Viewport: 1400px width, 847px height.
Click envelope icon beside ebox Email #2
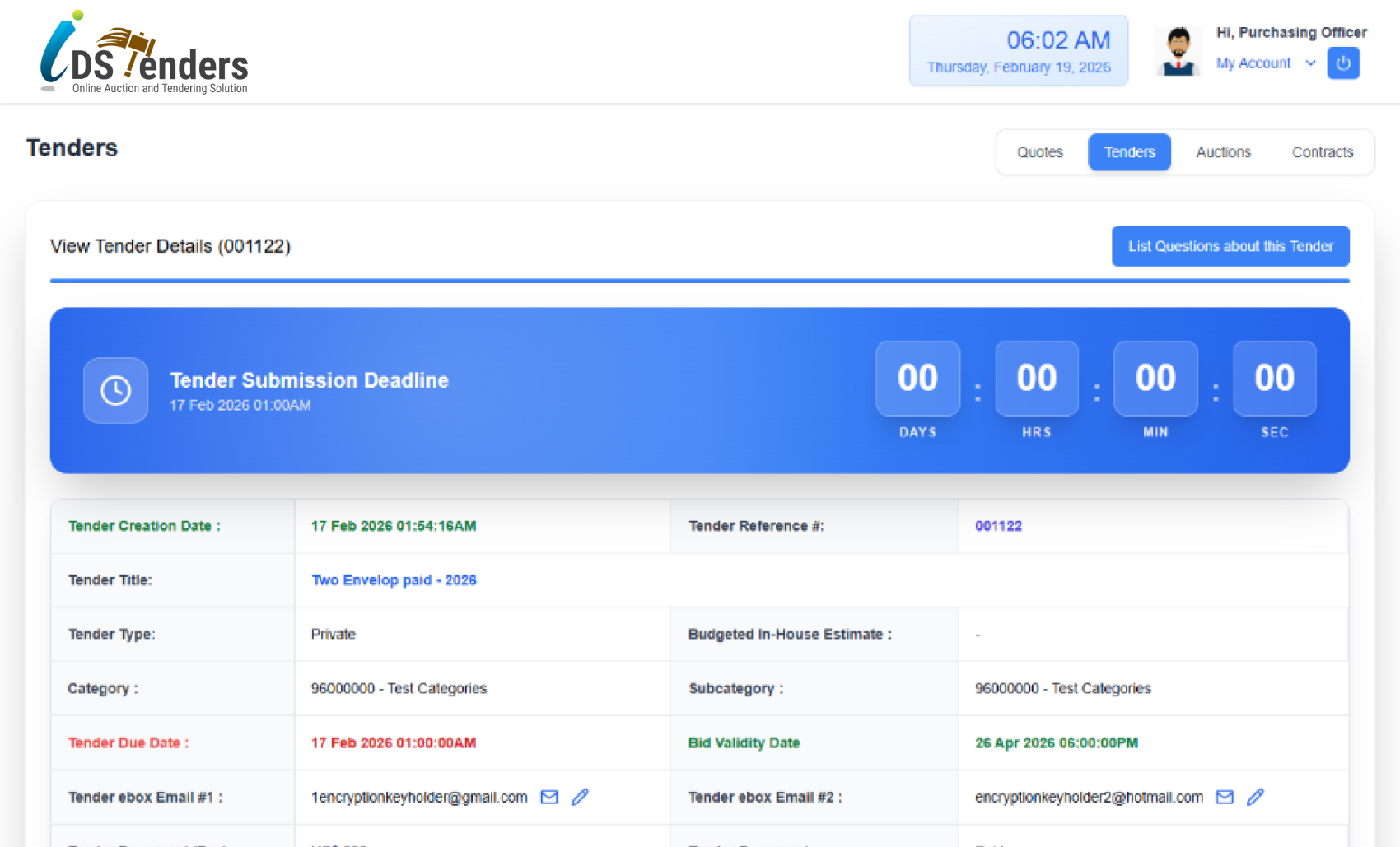pos(1225,797)
